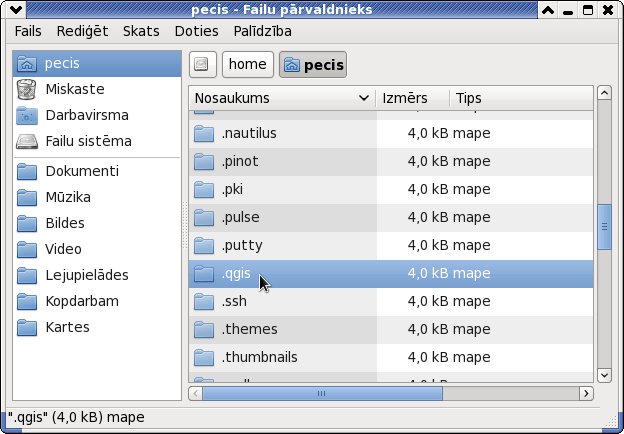The width and height of the screenshot is (624, 434).
Task: Click the mape type cell of .pki row
Action: 471,189
